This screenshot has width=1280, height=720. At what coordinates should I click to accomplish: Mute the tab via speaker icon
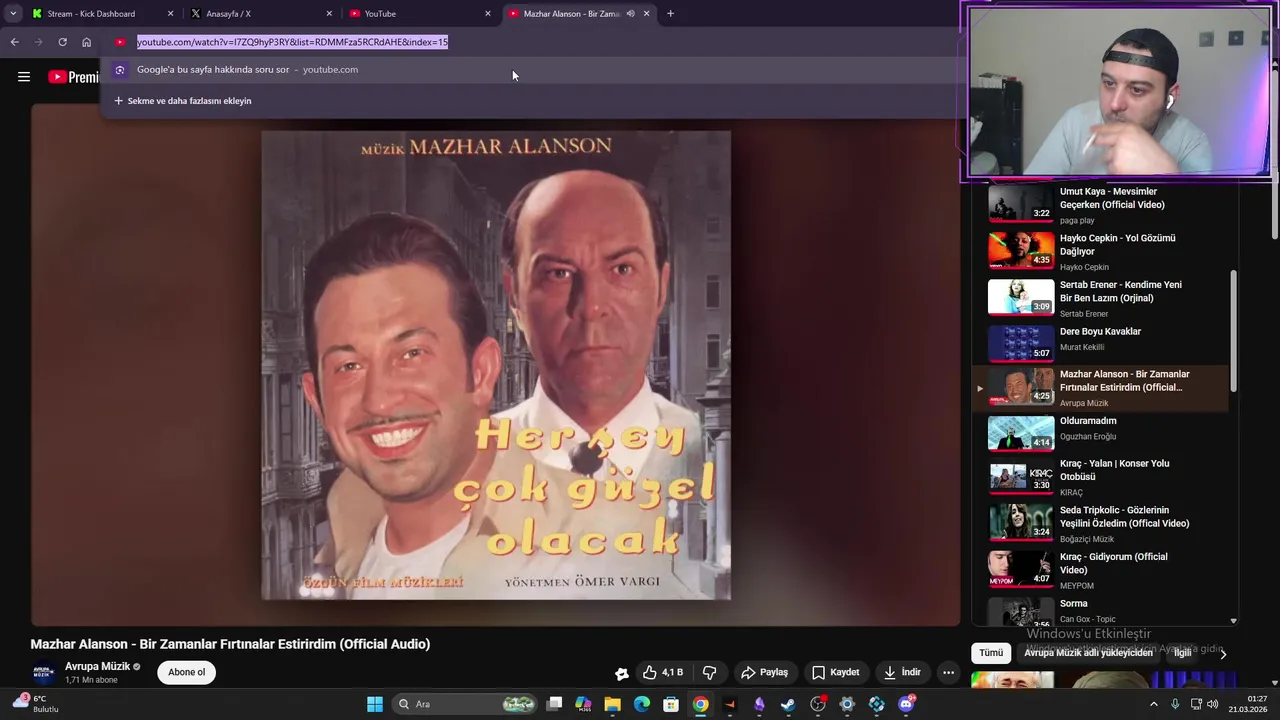pos(630,14)
